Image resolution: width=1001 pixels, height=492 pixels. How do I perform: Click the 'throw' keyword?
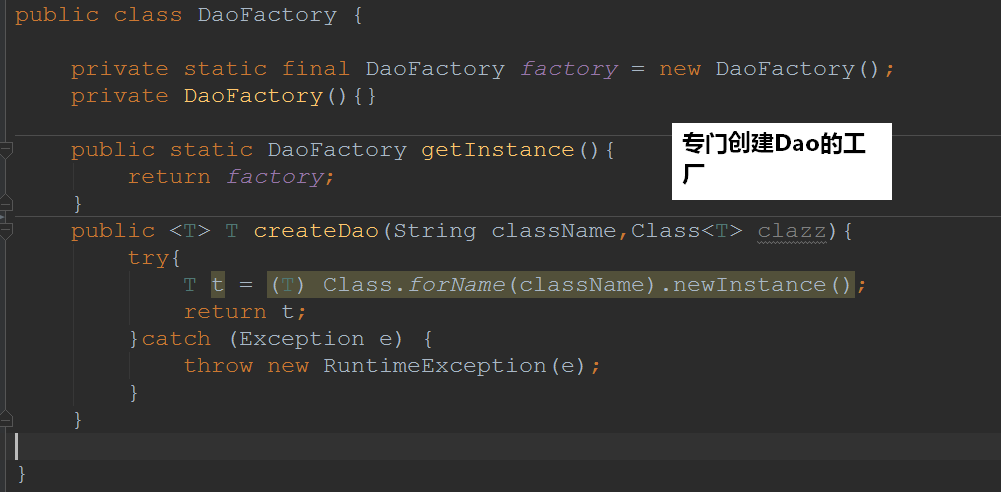(218, 366)
